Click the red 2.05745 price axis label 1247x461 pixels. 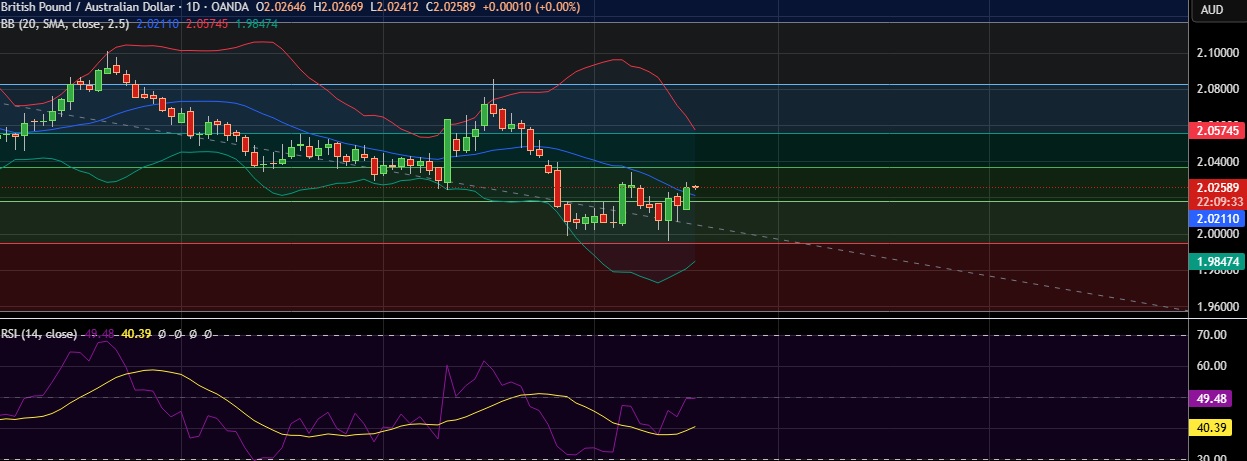[1216, 131]
